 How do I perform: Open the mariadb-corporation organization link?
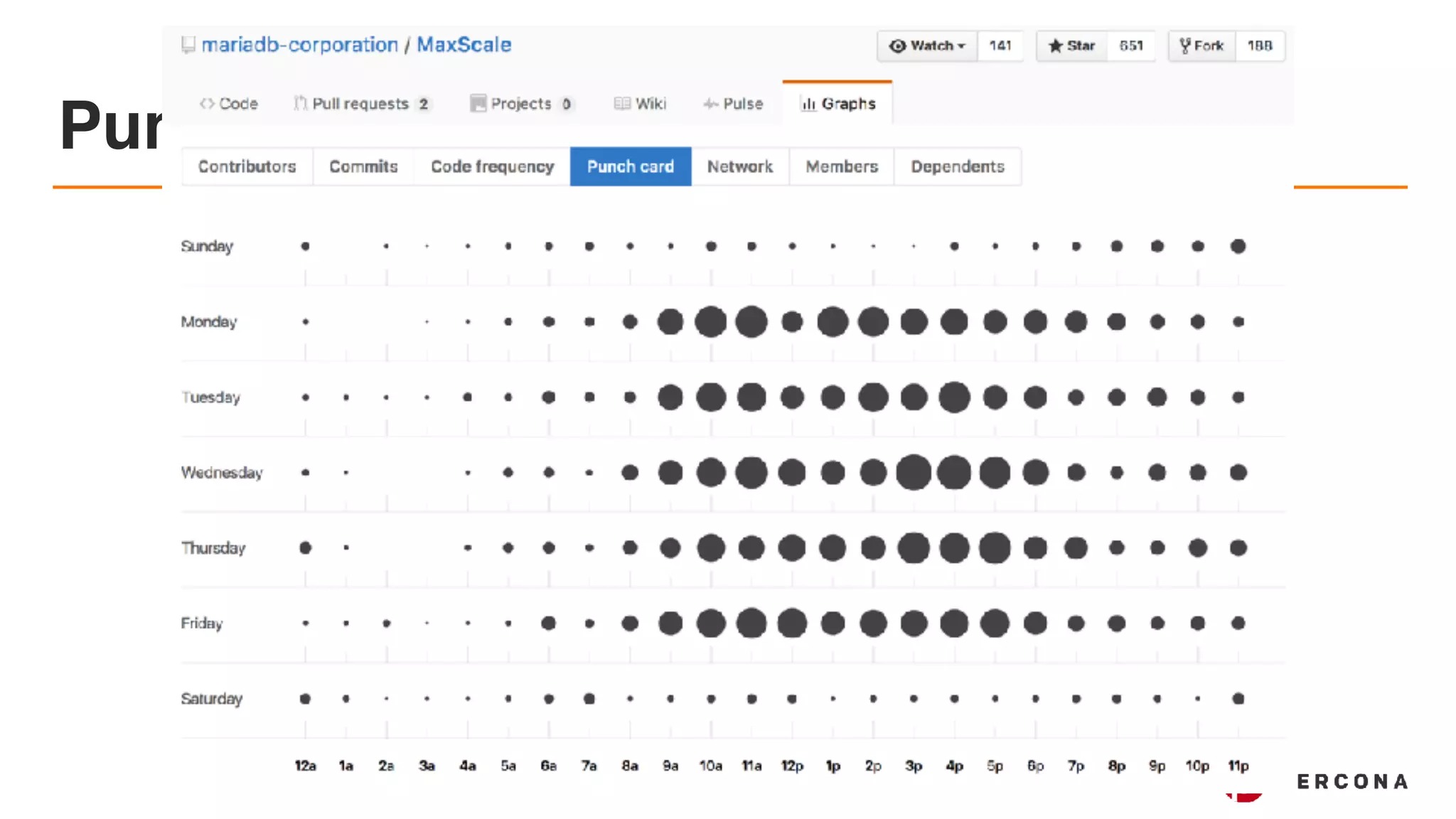pos(299,45)
